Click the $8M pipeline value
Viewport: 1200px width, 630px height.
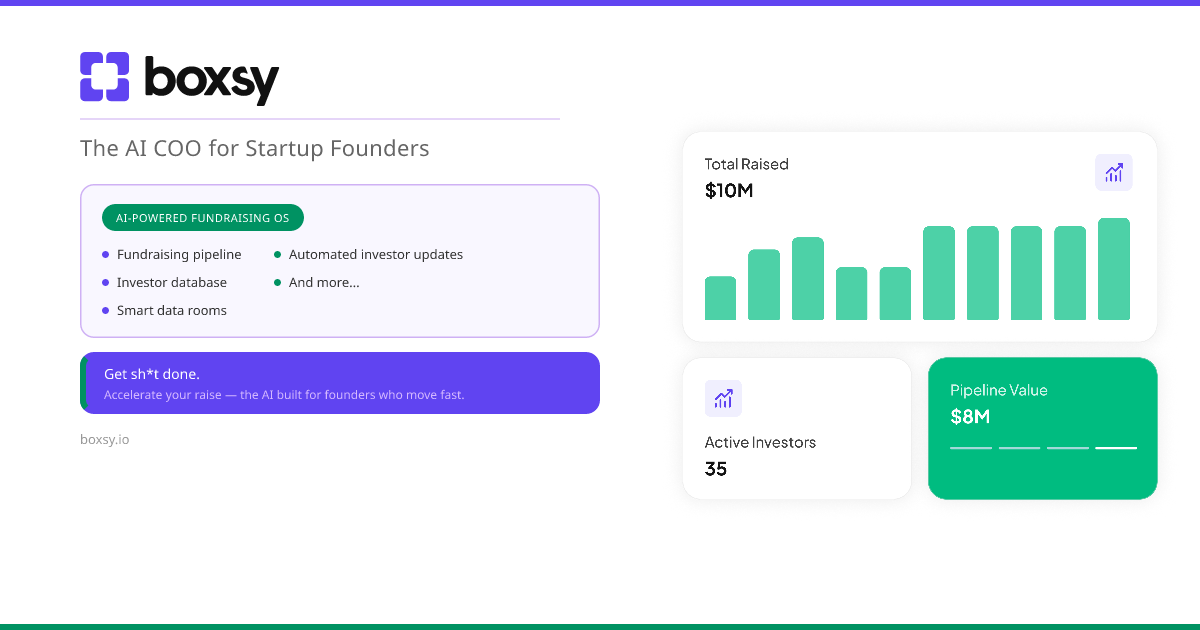click(970, 416)
